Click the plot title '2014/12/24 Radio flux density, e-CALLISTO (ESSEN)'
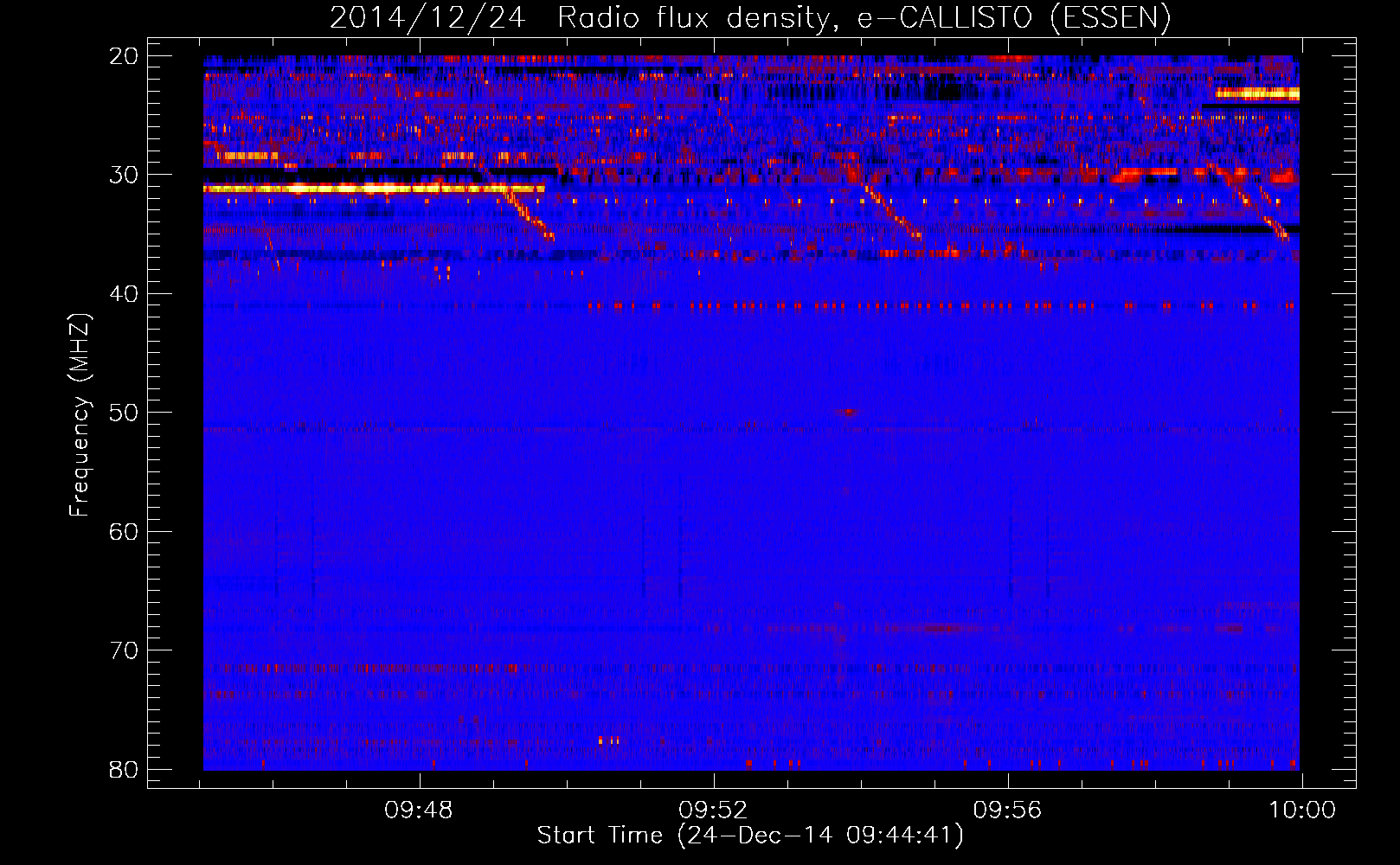Viewport: 1400px width, 865px height. [x=750, y=18]
